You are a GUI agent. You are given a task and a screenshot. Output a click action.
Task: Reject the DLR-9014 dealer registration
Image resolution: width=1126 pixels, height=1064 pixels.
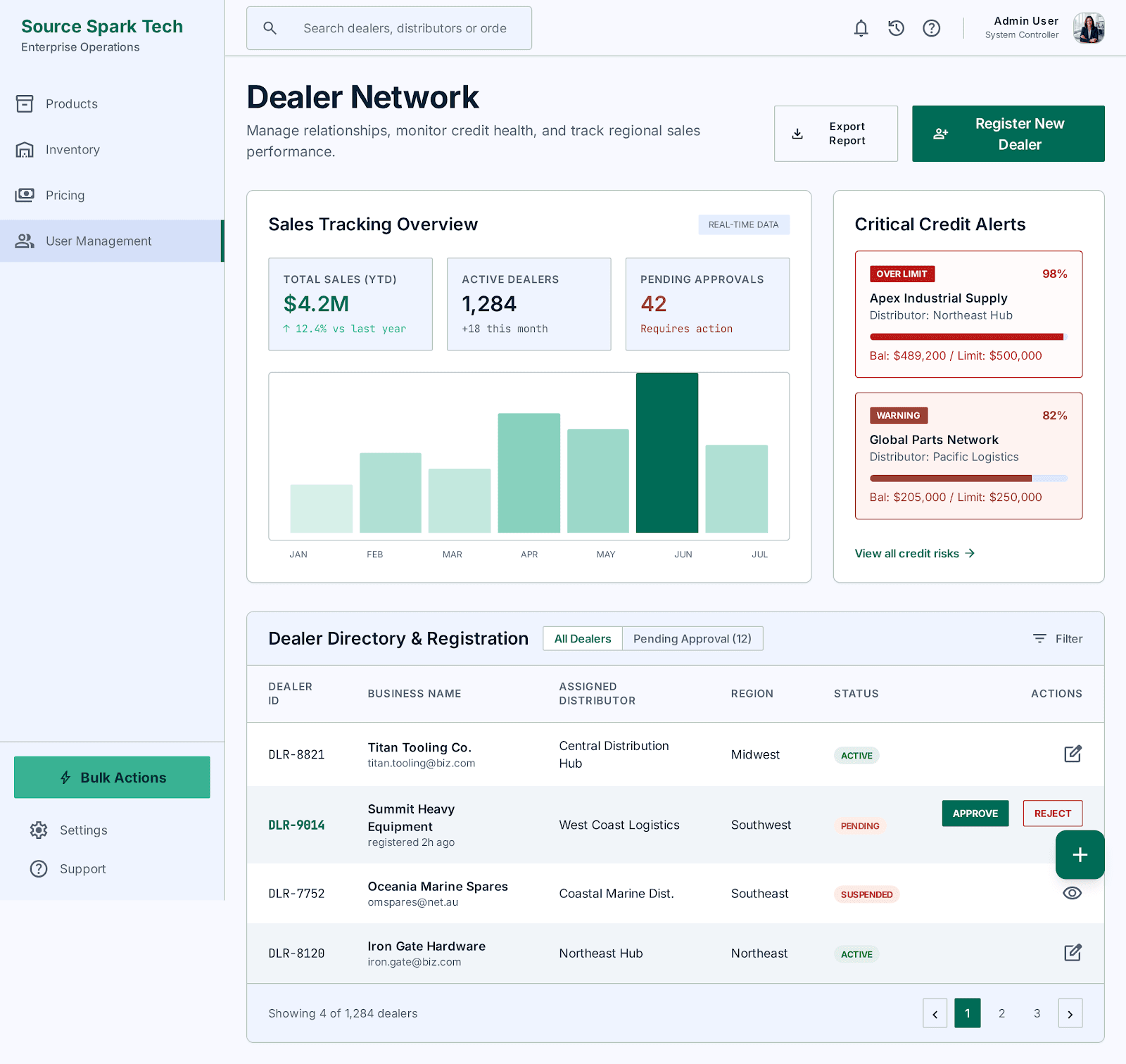point(1052,813)
